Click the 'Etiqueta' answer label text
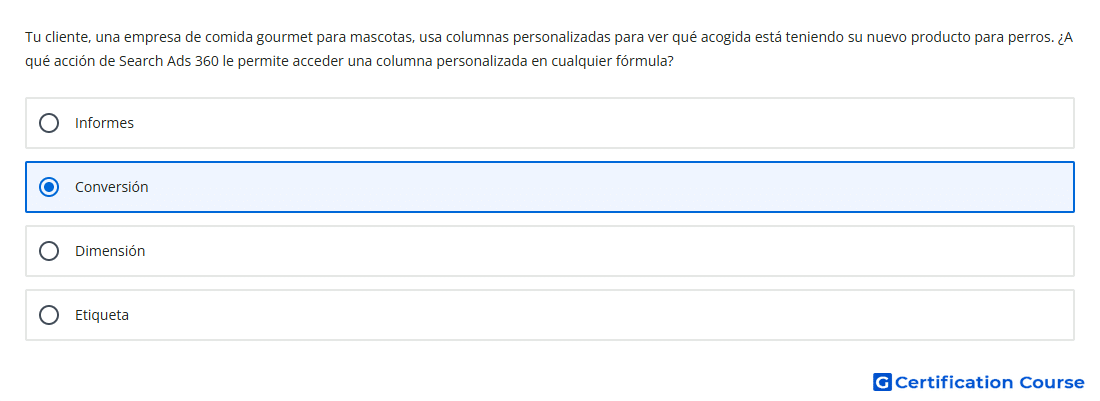This screenshot has height=401, width=1100. [x=102, y=315]
